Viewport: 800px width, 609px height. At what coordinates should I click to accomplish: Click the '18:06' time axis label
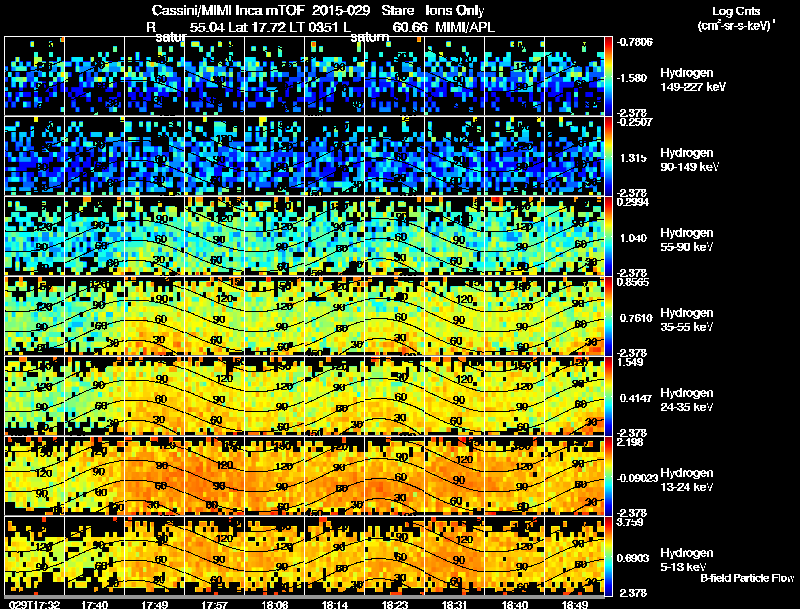tap(274, 604)
